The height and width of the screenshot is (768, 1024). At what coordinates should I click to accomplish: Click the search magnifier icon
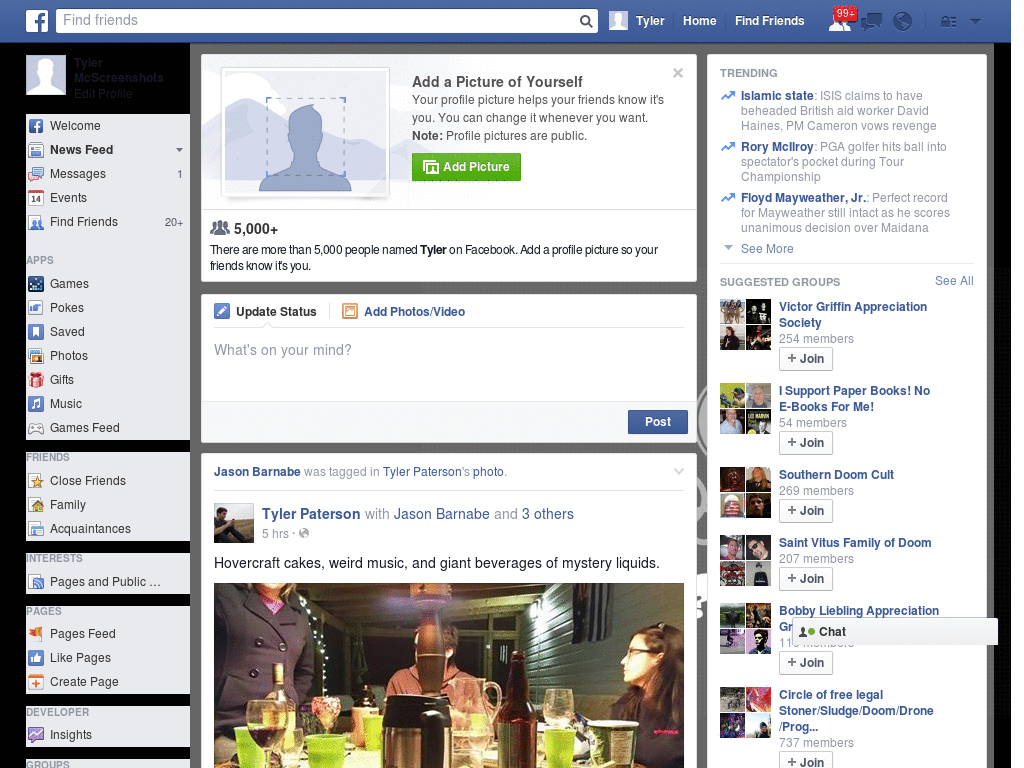(x=586, y=21)
